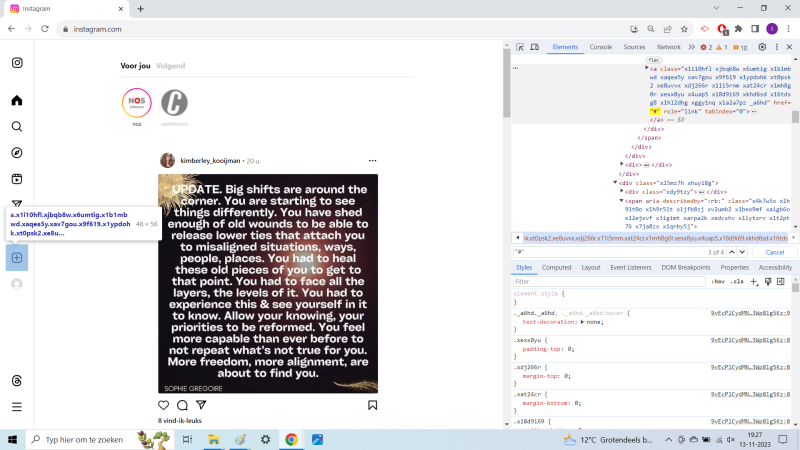
Task: Click the errors count indicator in DevTools
Action: [707, 47]
